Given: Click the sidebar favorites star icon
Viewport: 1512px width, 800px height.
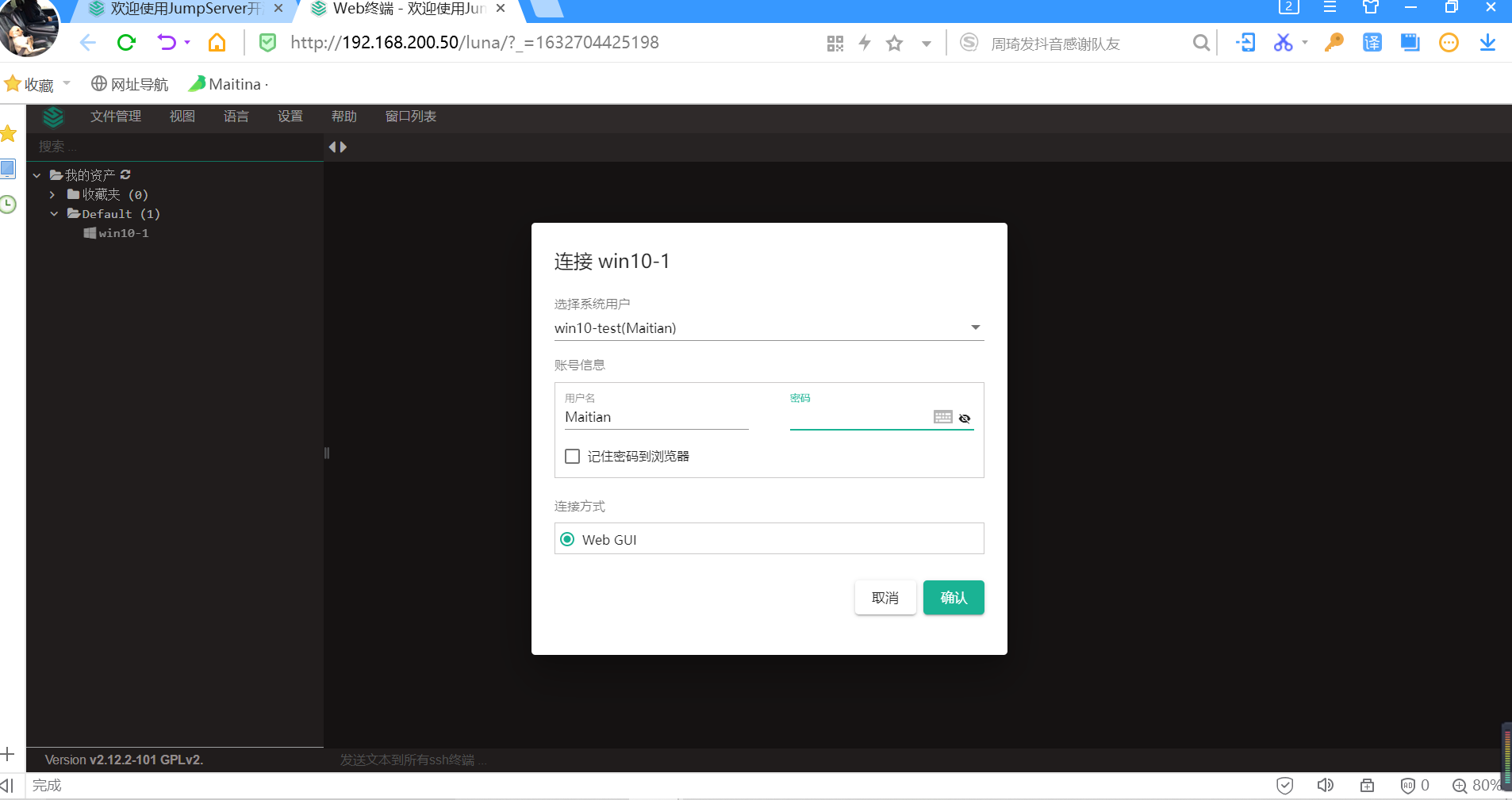Looking at the screenshot, I should [8, 133].
